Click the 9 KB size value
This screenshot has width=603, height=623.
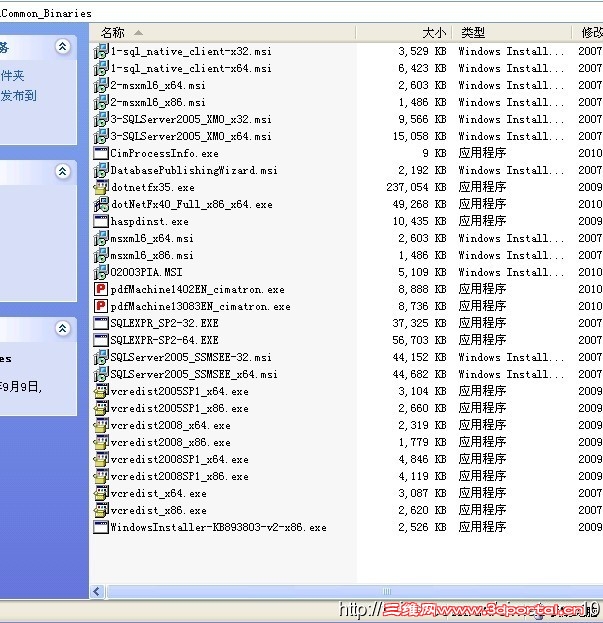tap(434, 153)
